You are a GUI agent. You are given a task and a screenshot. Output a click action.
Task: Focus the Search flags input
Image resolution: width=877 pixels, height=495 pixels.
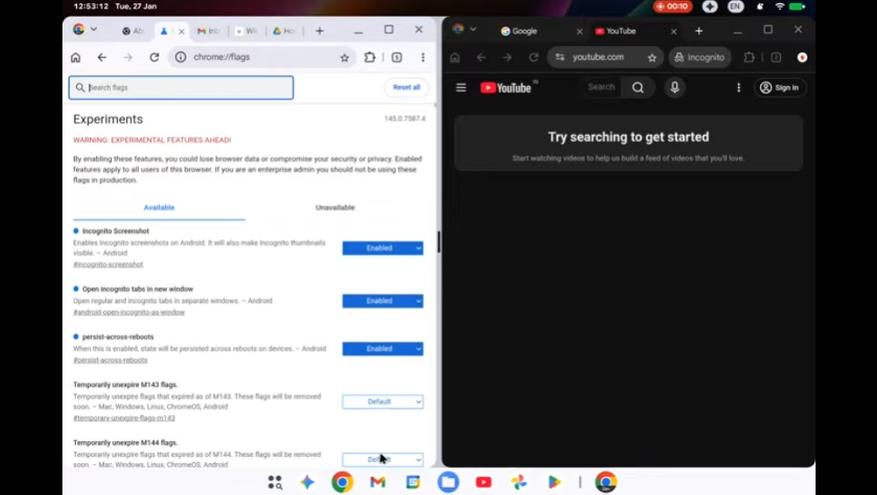click(181, 88)
